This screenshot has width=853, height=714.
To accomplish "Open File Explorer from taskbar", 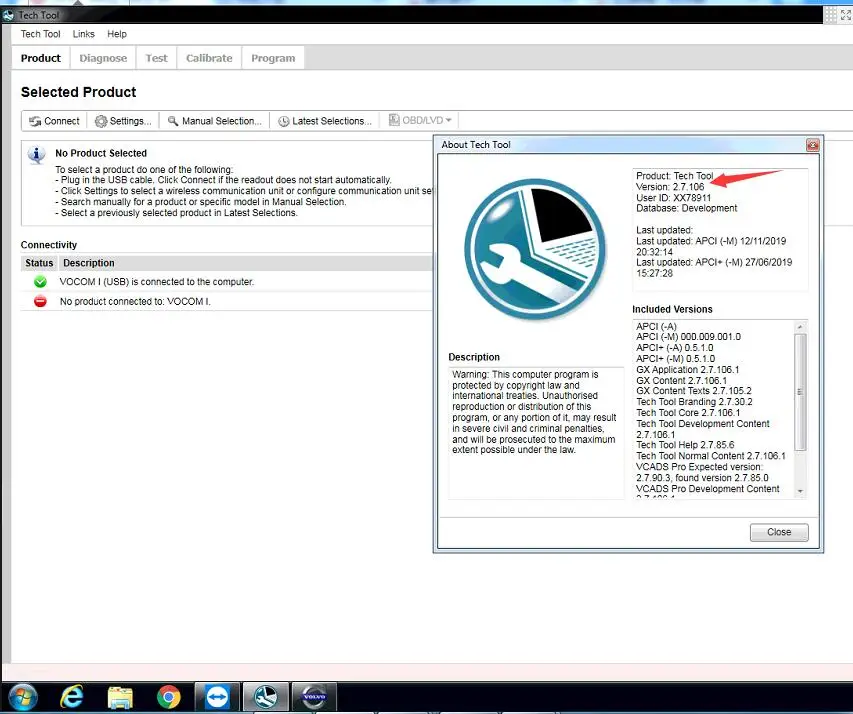I will [120, 698].
